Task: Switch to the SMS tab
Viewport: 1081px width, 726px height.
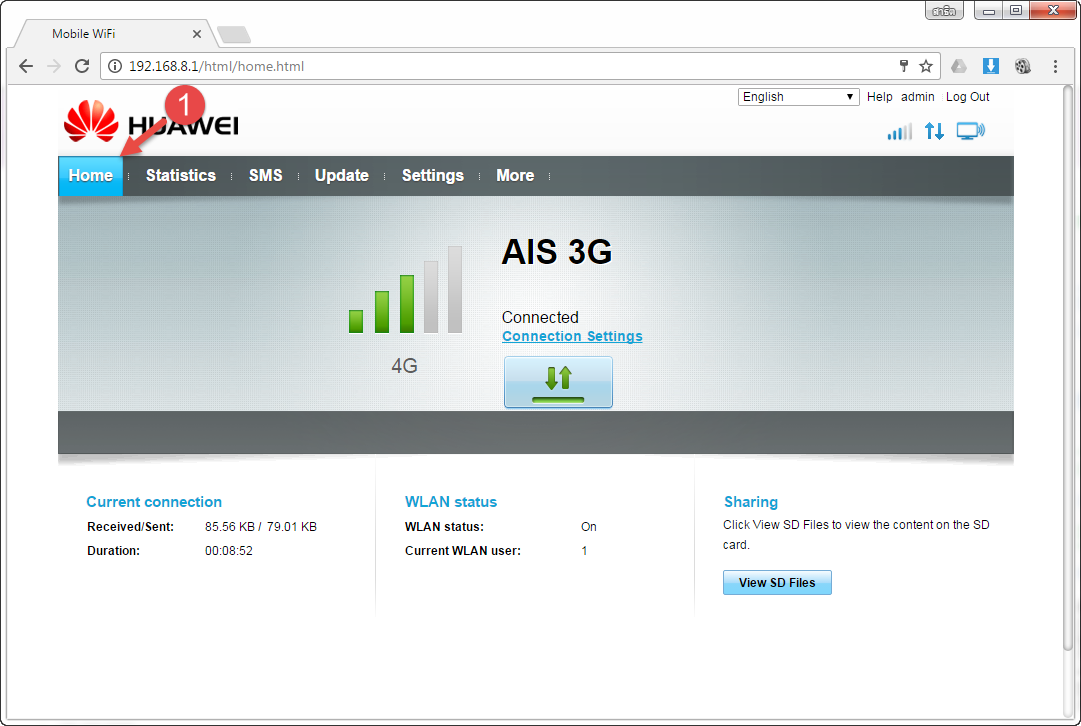Action: tap(265, 176)
